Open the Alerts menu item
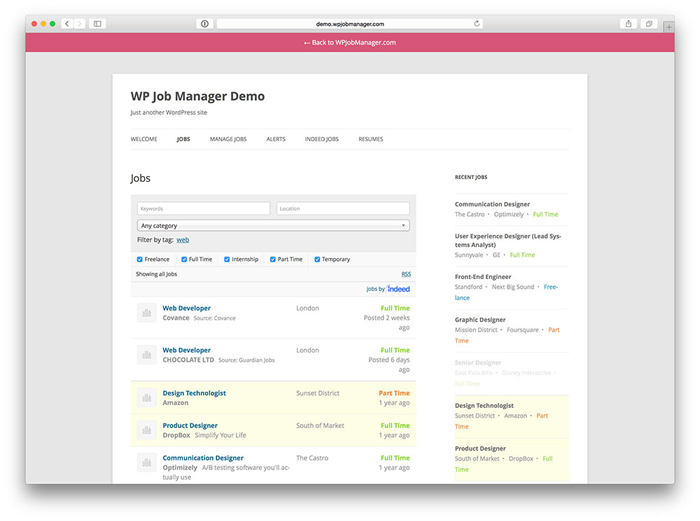Screen dimensions: 700x521 pos(276,139)
